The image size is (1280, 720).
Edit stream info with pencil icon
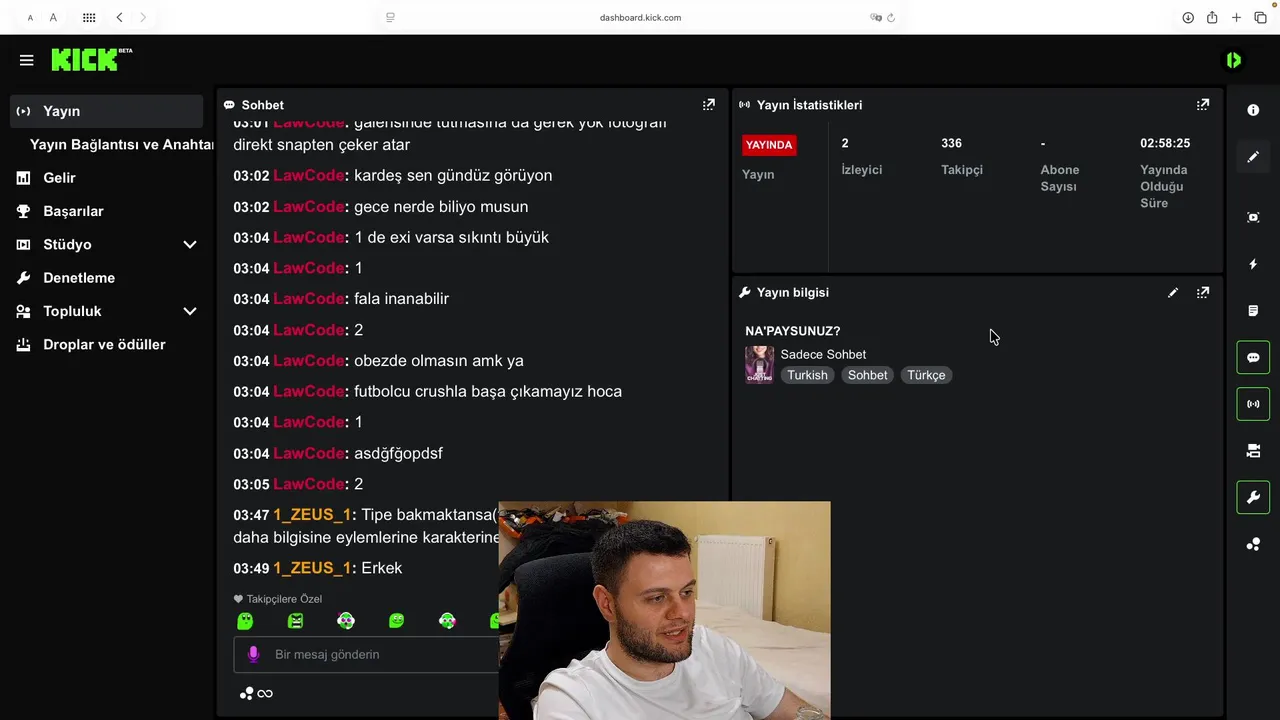pyautogui.click(x=1173, y=293)
